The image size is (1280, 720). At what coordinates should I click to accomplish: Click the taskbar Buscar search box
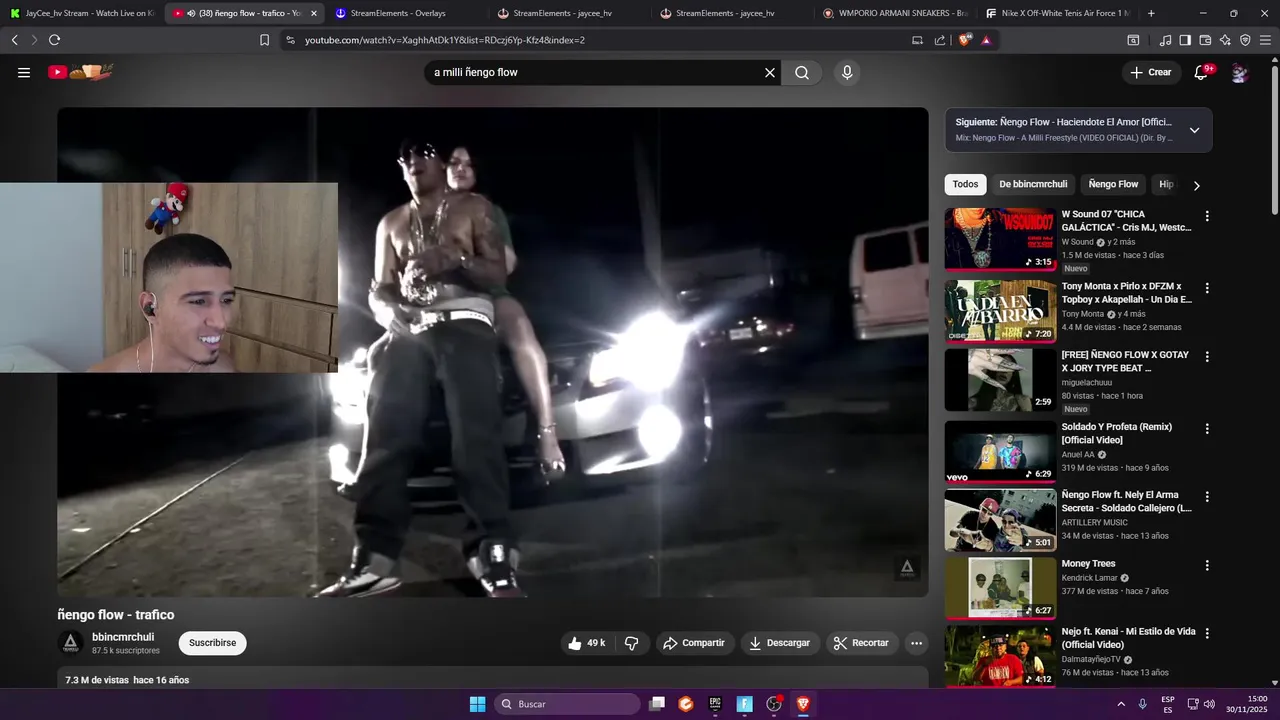tap(568, 704)
